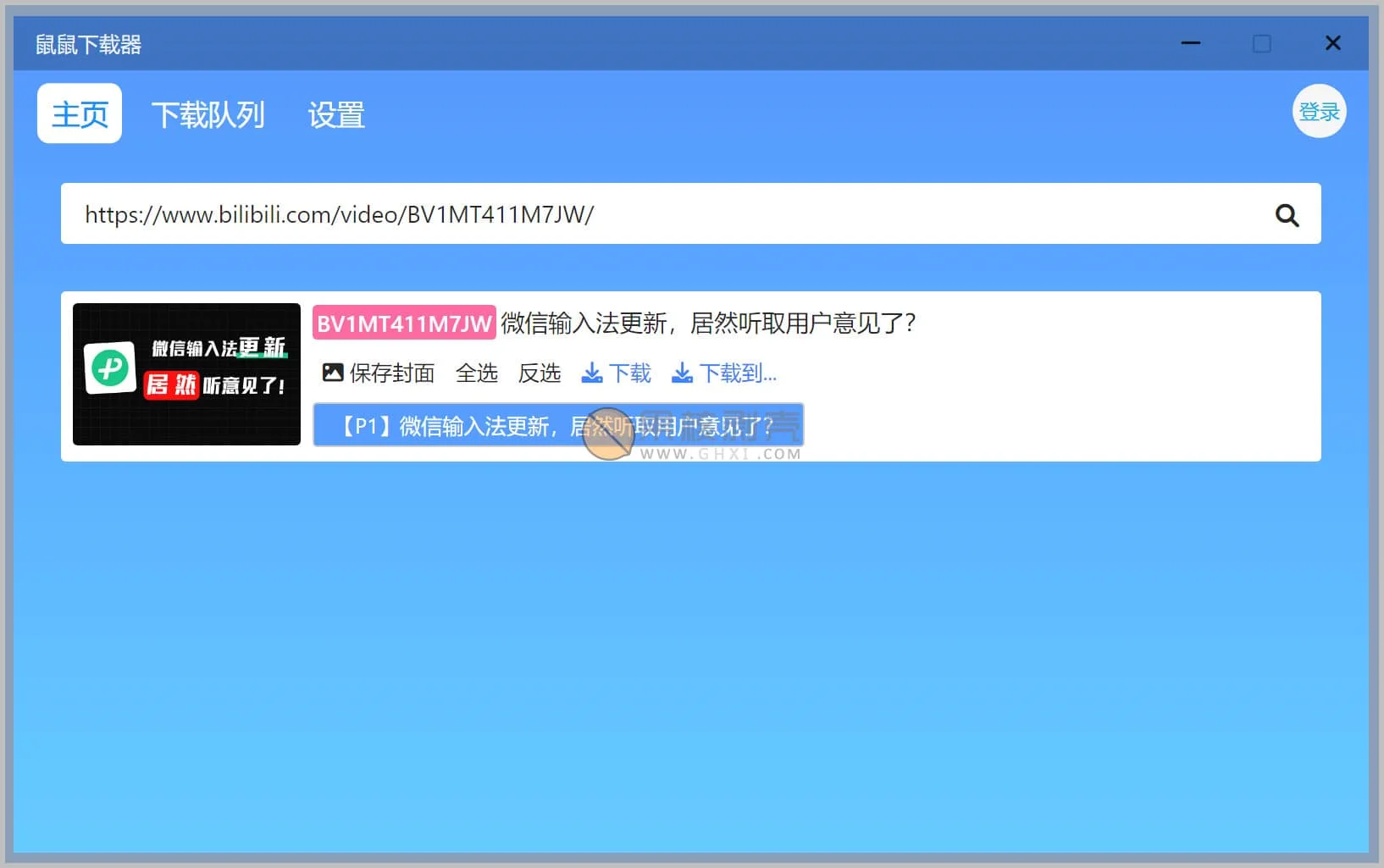Click the 保存封面 text label
This screenshot has width=1384, height=868.
pos(392,373)
